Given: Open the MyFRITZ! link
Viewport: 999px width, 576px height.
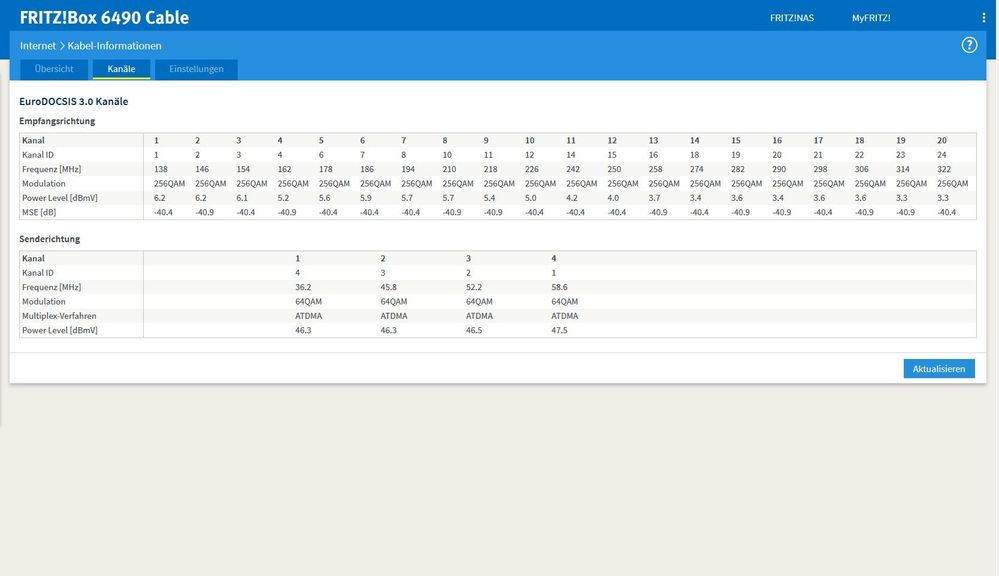Looking at the screenshot, I should pos(871,18).
